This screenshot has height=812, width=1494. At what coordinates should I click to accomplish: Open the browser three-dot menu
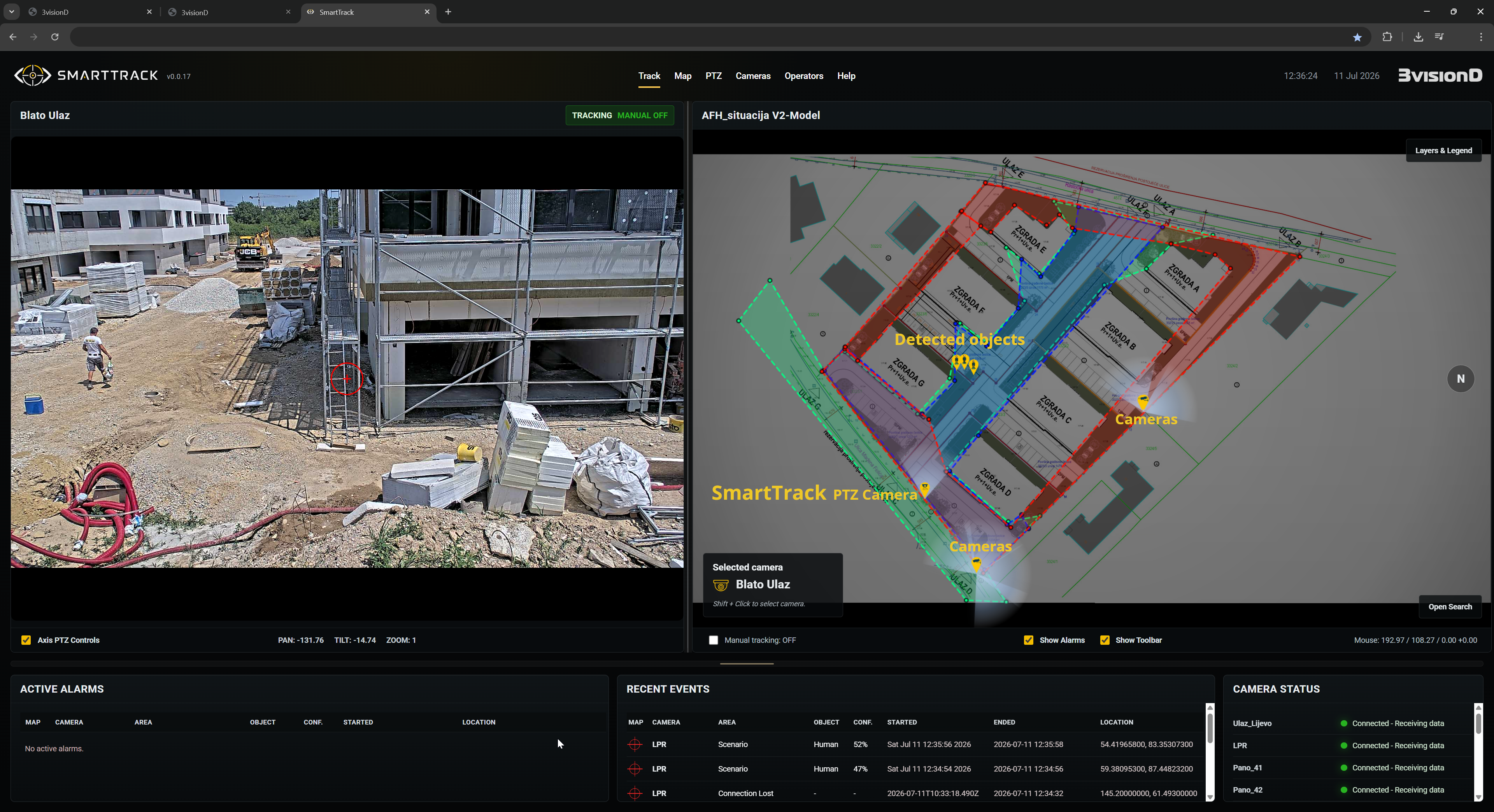pos(1481,37)
